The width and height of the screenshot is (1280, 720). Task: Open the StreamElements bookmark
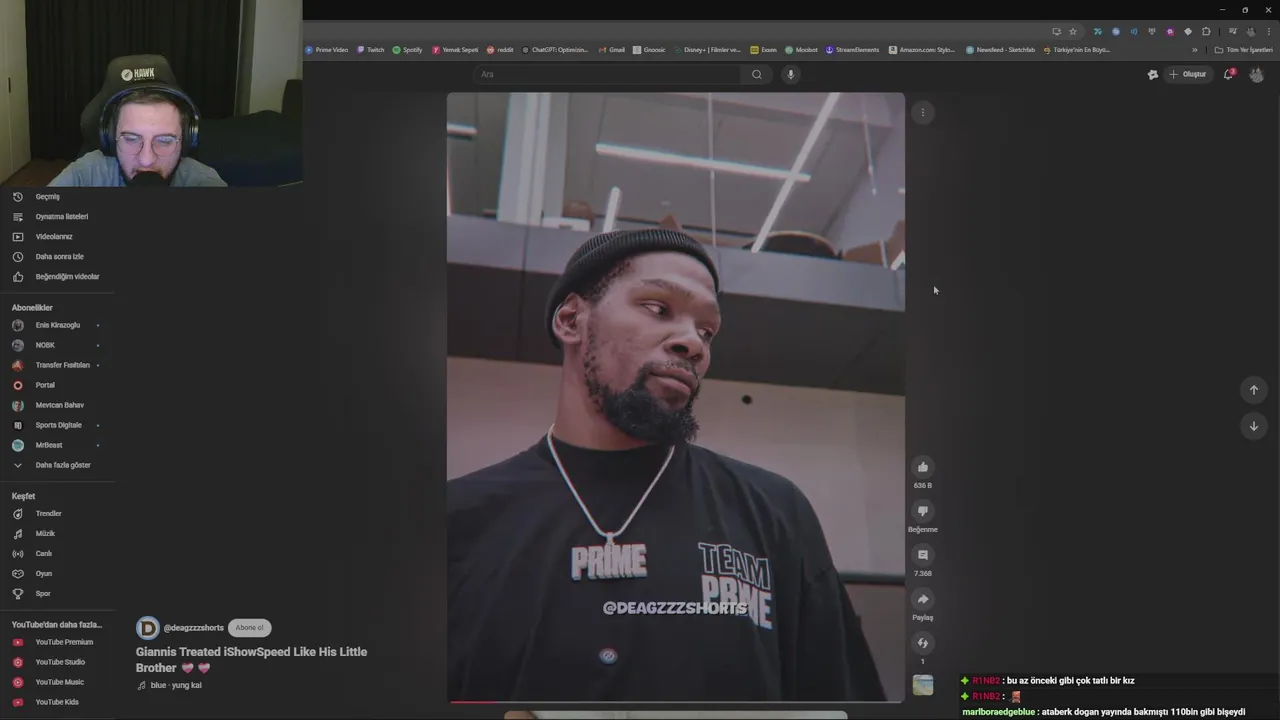click(x=853, y=50)
